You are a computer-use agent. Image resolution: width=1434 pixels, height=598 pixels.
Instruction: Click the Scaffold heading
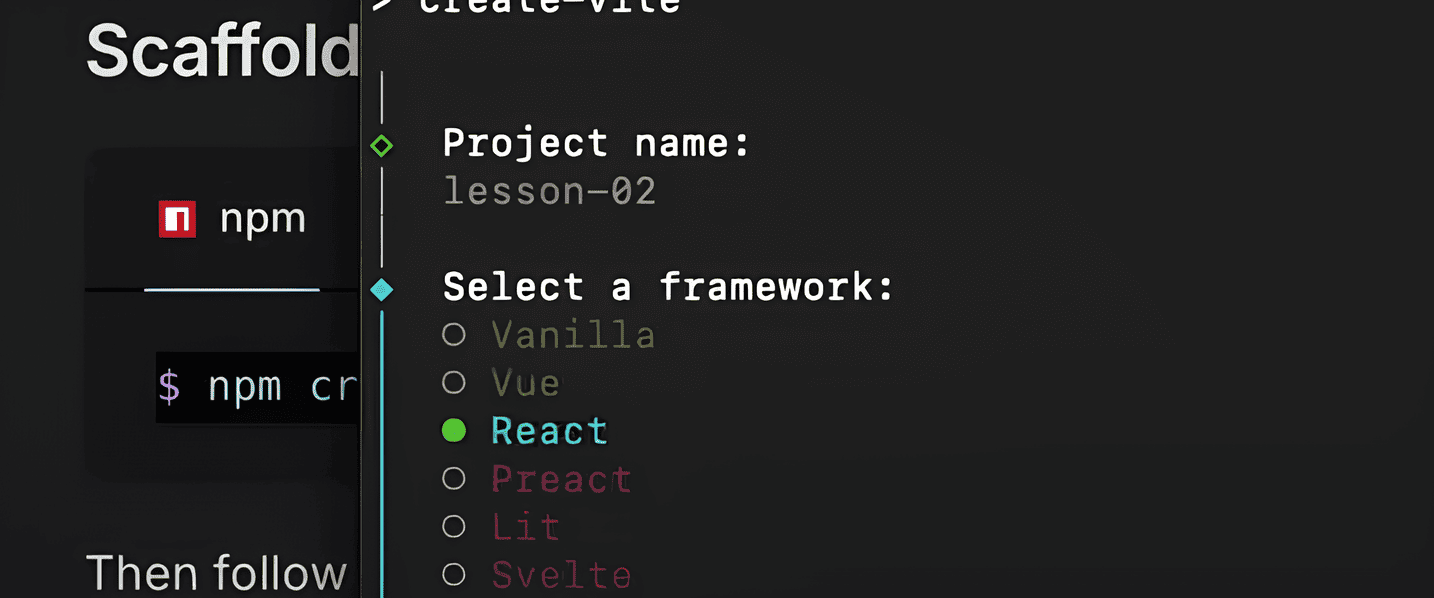coord(222,50)
